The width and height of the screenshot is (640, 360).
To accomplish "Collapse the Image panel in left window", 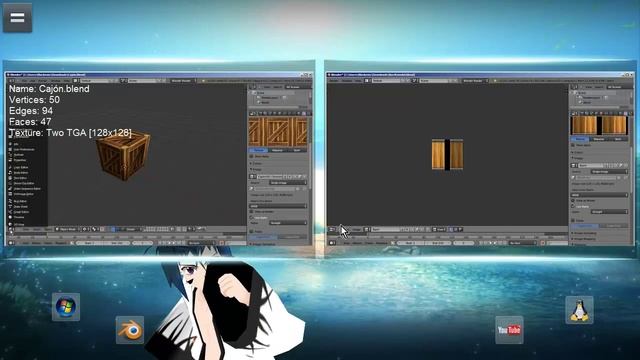I will point(256,169).
